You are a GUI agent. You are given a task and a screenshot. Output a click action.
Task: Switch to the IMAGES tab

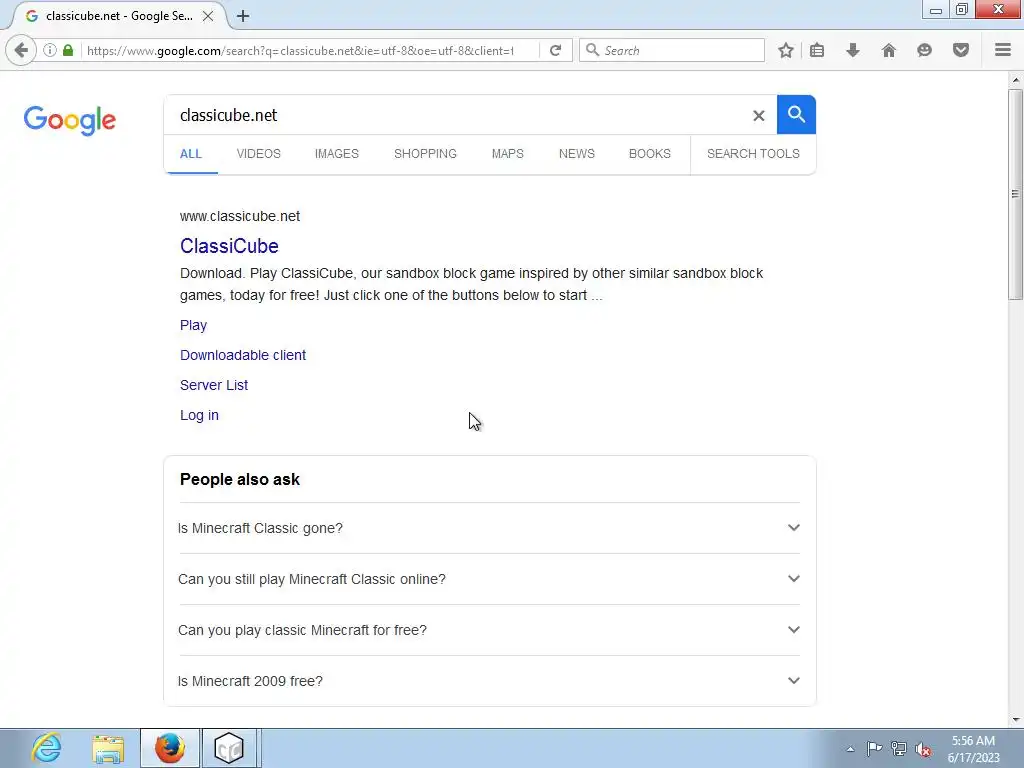pos(336,153)
